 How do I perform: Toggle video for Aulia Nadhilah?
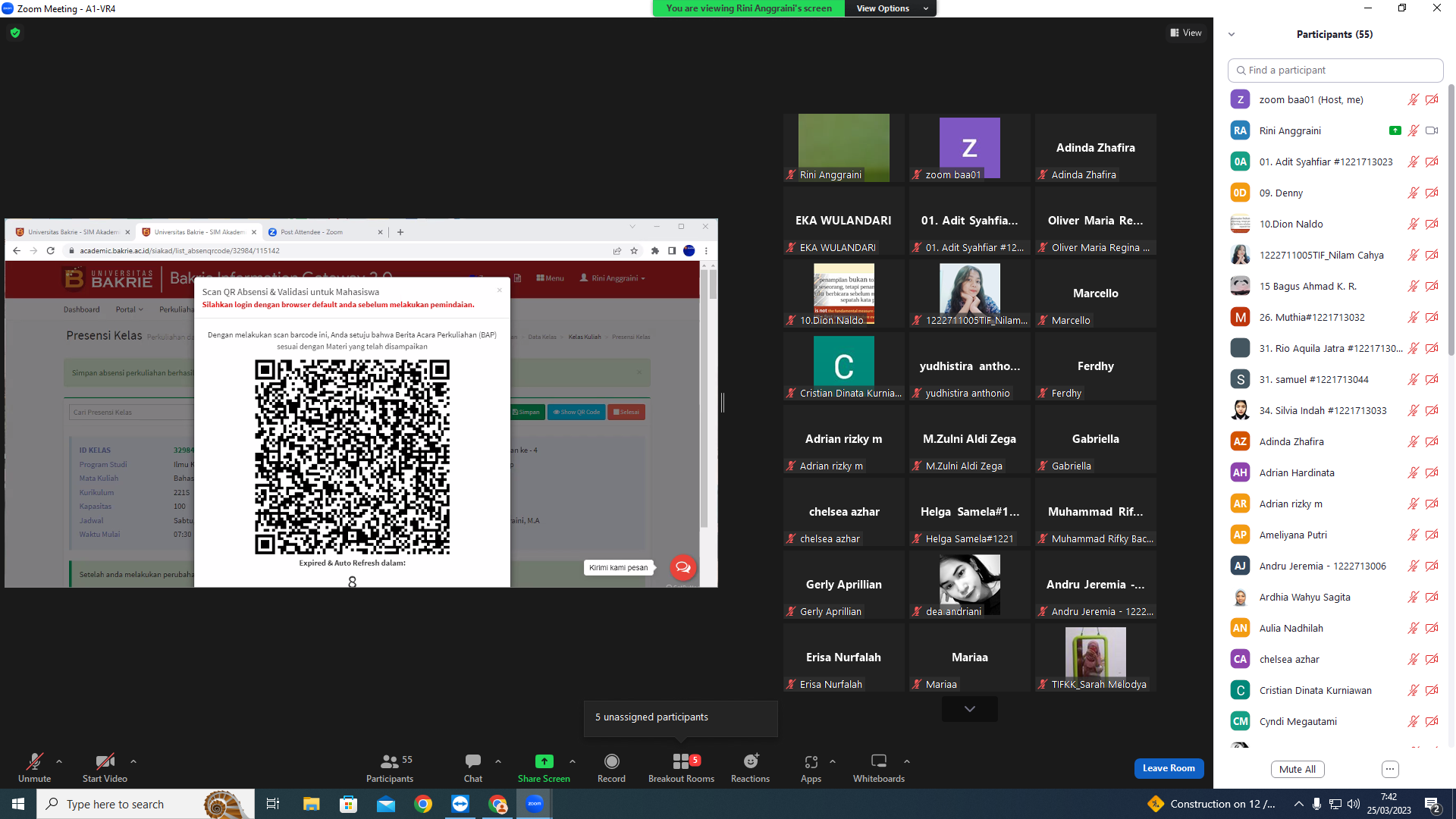1432,628
